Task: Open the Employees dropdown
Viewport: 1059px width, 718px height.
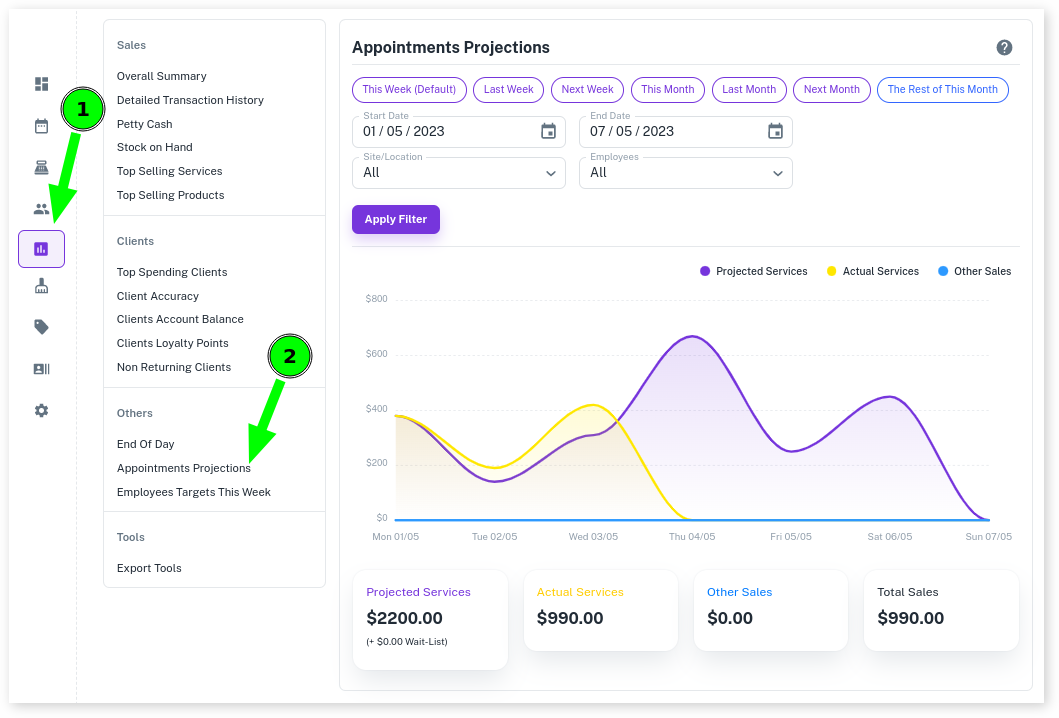Action: click(685, 172)
